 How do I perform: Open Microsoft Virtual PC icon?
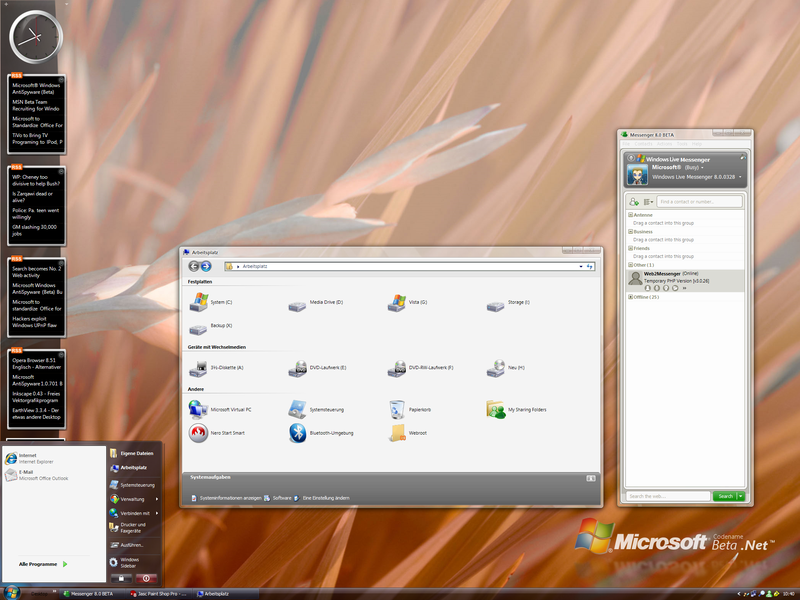click(197, 409)
